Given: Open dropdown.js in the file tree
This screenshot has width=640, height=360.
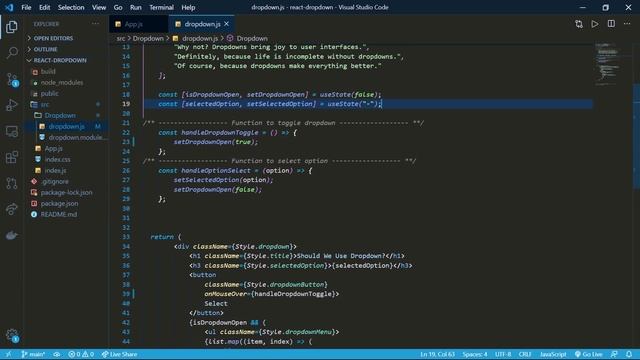Looking at the screenshot, I should coord(67,127).
